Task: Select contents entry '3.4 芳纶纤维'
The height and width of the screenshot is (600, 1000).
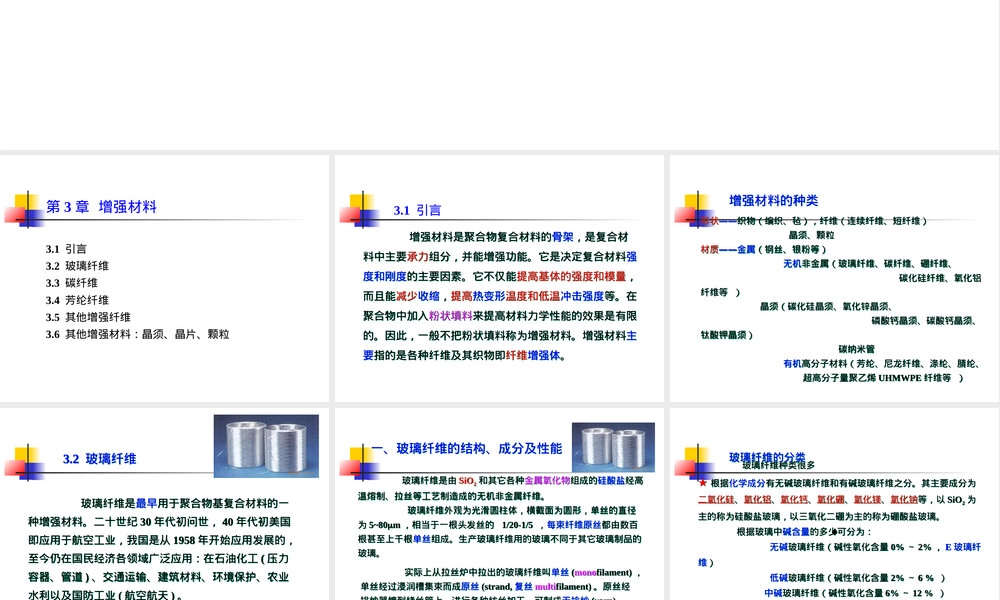Action: coord(77,300)
